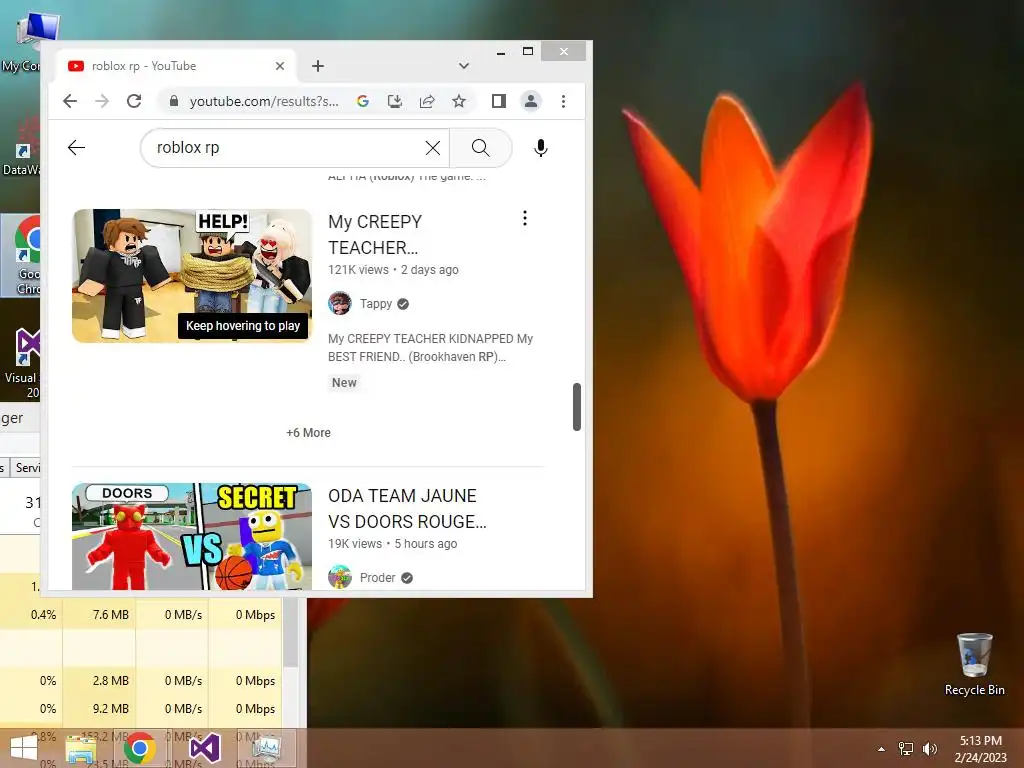The image size is (1024, 768).
Task: Visit the Proder channel name link
Action: coord(377,577)
